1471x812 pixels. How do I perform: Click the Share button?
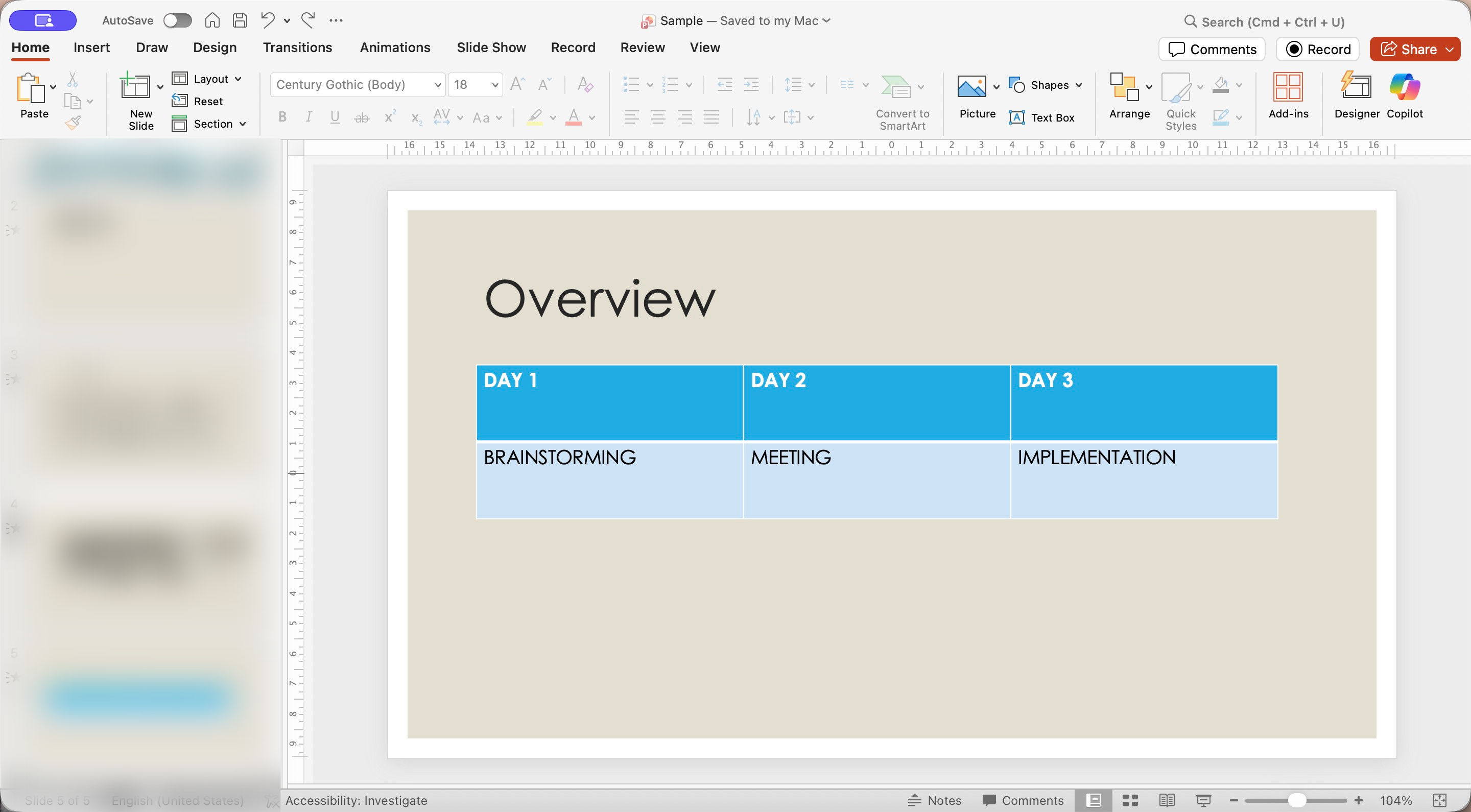1408,49
